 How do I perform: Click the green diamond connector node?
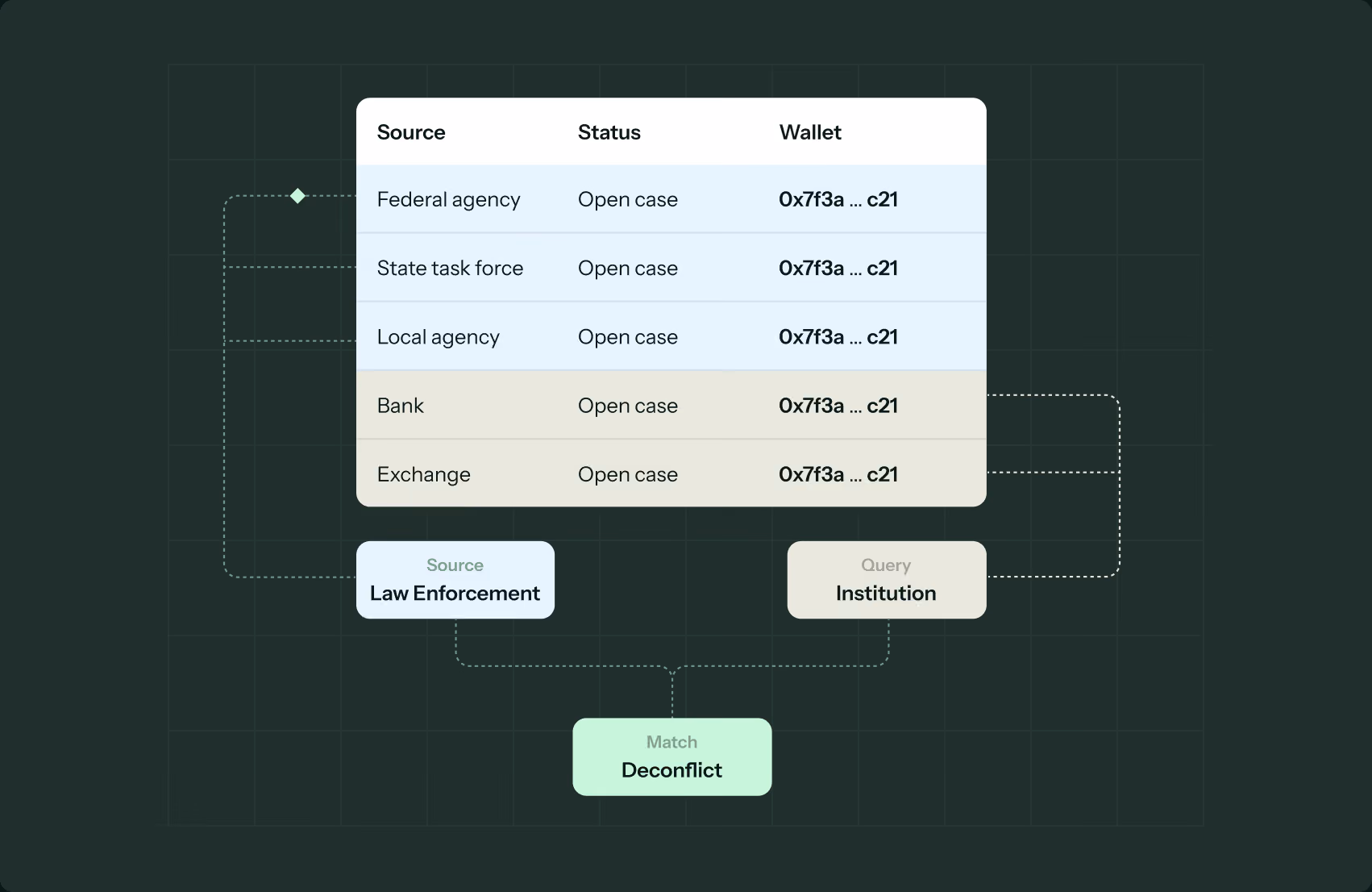pos(297,196)
